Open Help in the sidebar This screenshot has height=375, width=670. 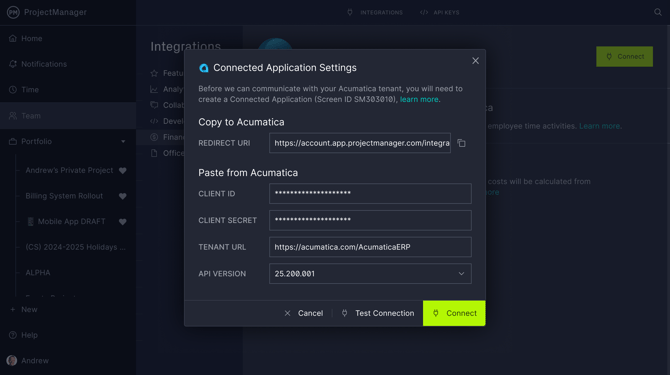(x=29, y=335)
